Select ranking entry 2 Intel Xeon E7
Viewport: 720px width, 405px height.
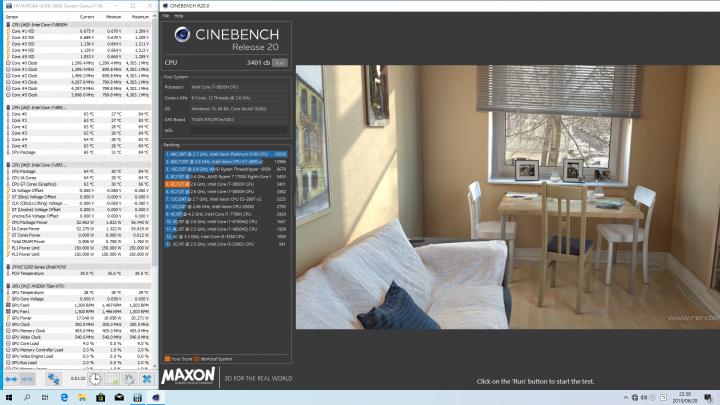point(226,162)
